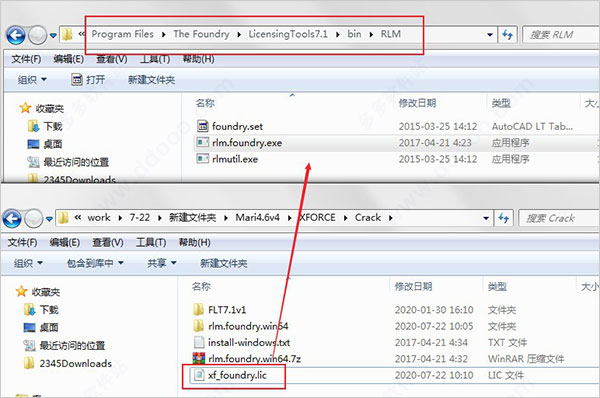Click the folder icon in RLM address bar

[67, 34]
